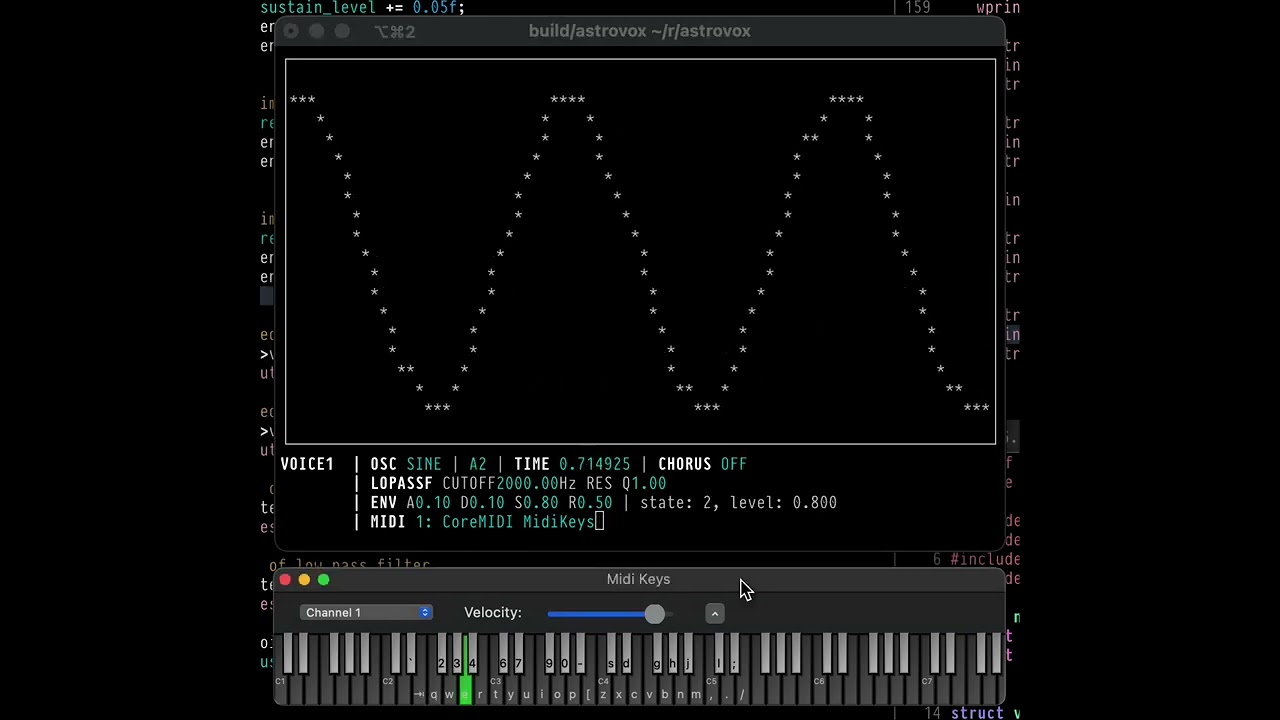Viewport: 1280px width, 720px height.
Task: Collapse keyboard with the chevron-up button
Action: [714, 613]
